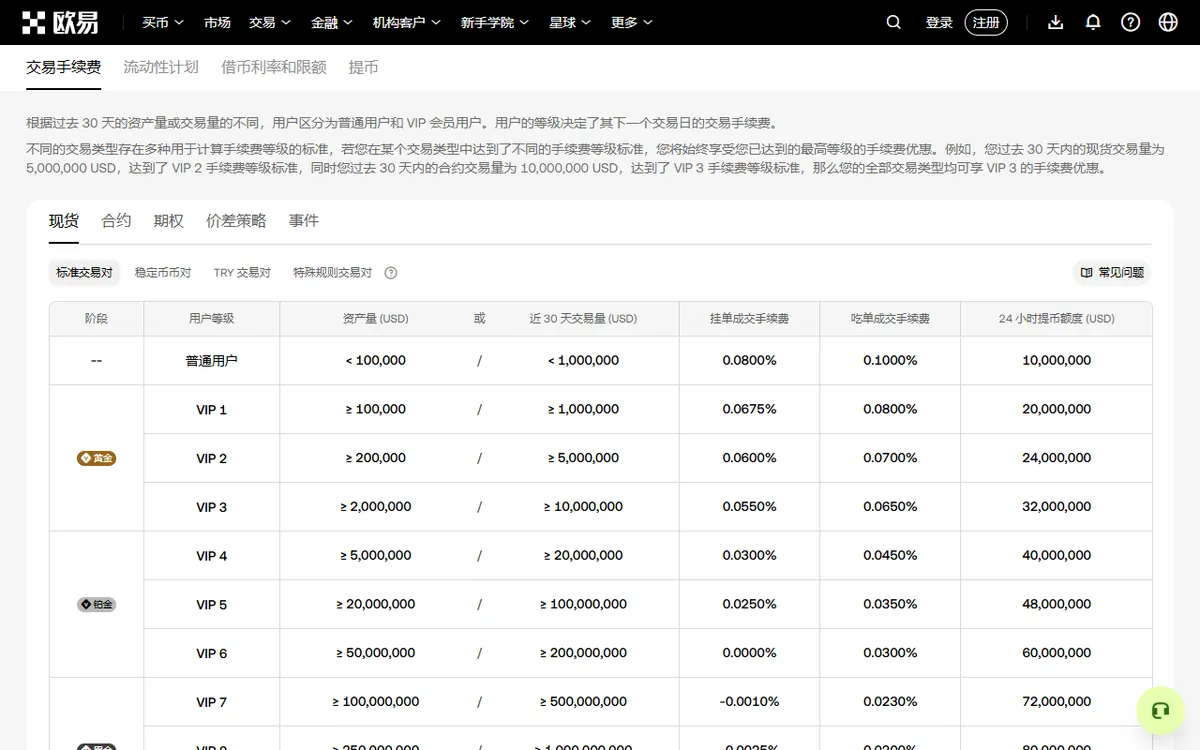Click the language globe icon
The width and height of the screenshot is (1200, 750).
(1168, 22)
